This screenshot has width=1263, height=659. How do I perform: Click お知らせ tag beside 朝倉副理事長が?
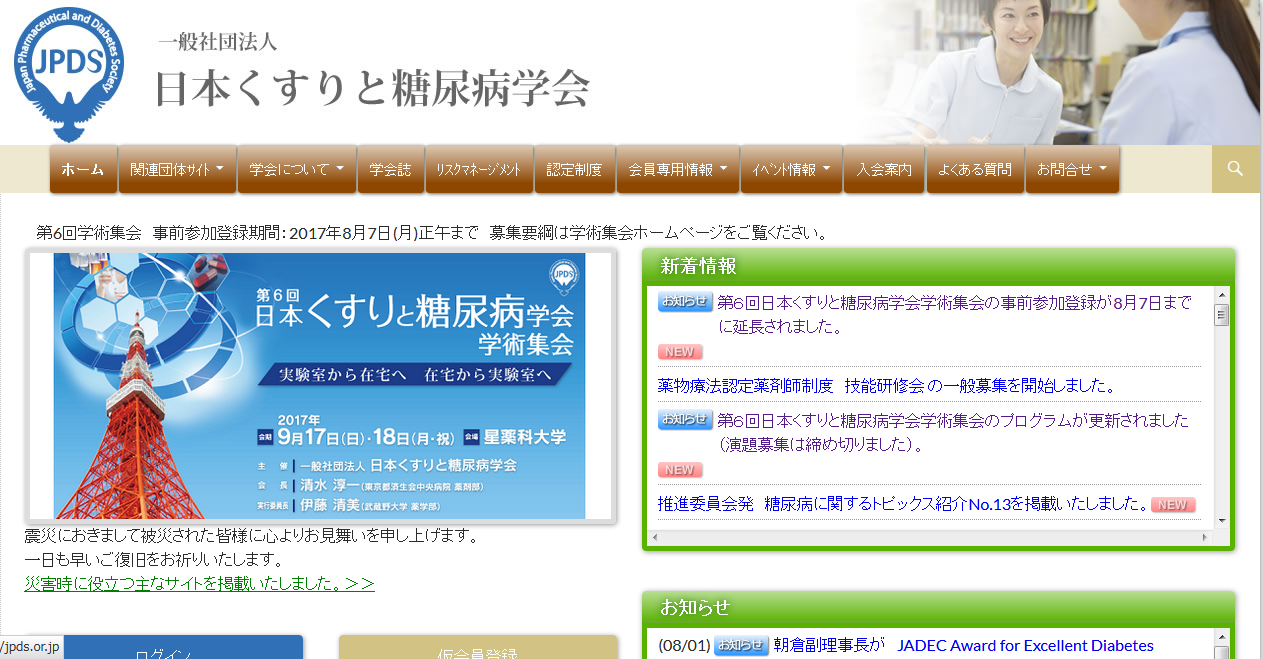741,645
